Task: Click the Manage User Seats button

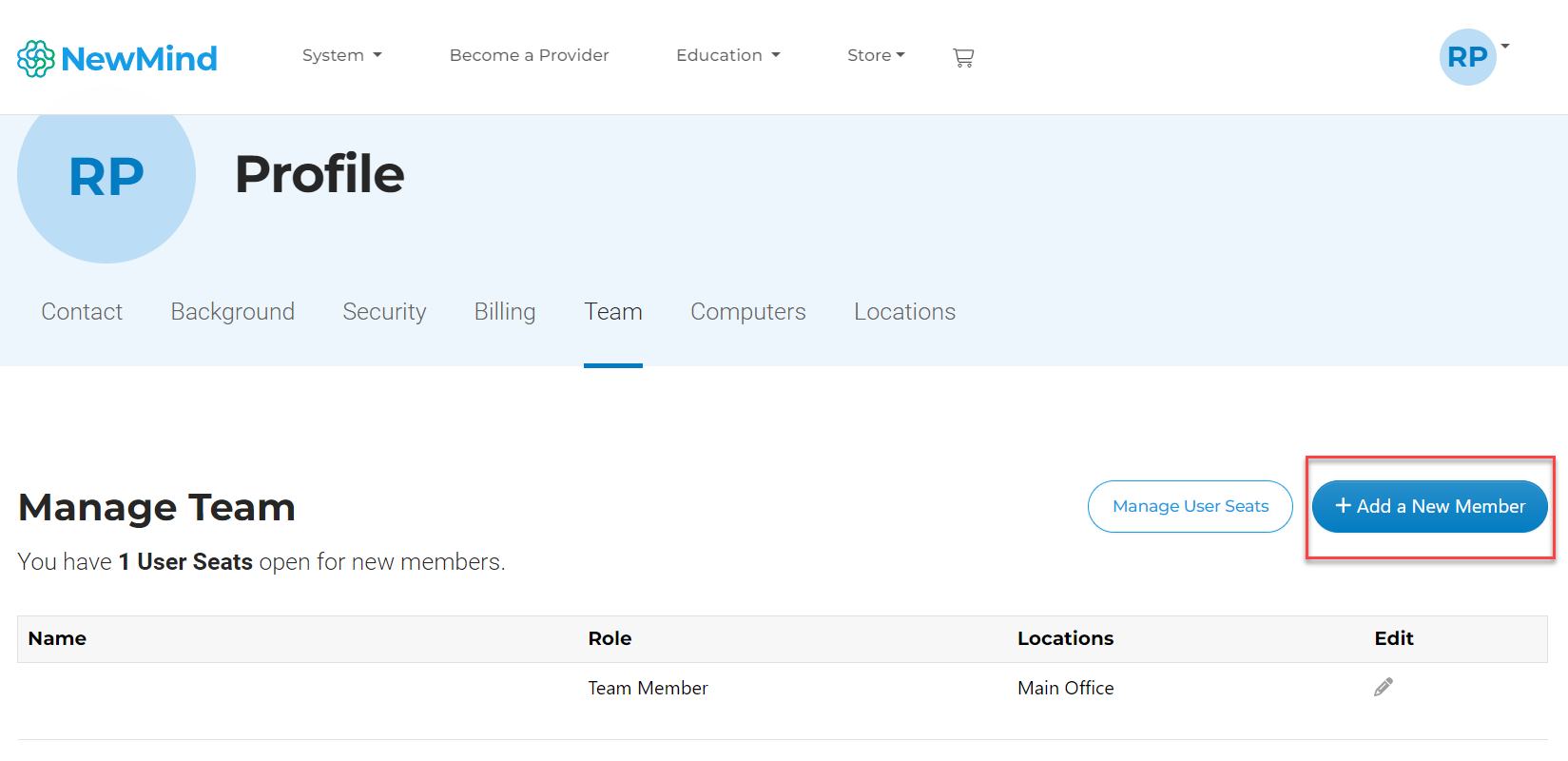Action: [1191, 506]
